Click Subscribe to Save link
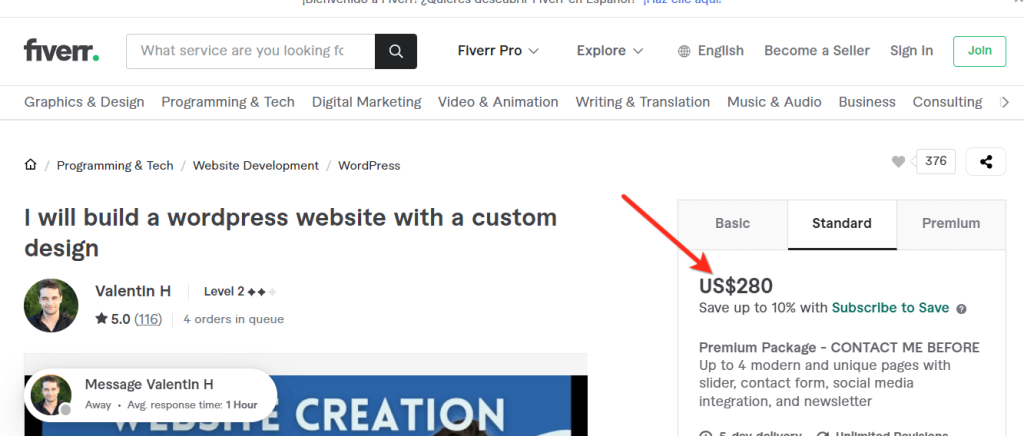The image size is (1024, 436). point(890,308)
